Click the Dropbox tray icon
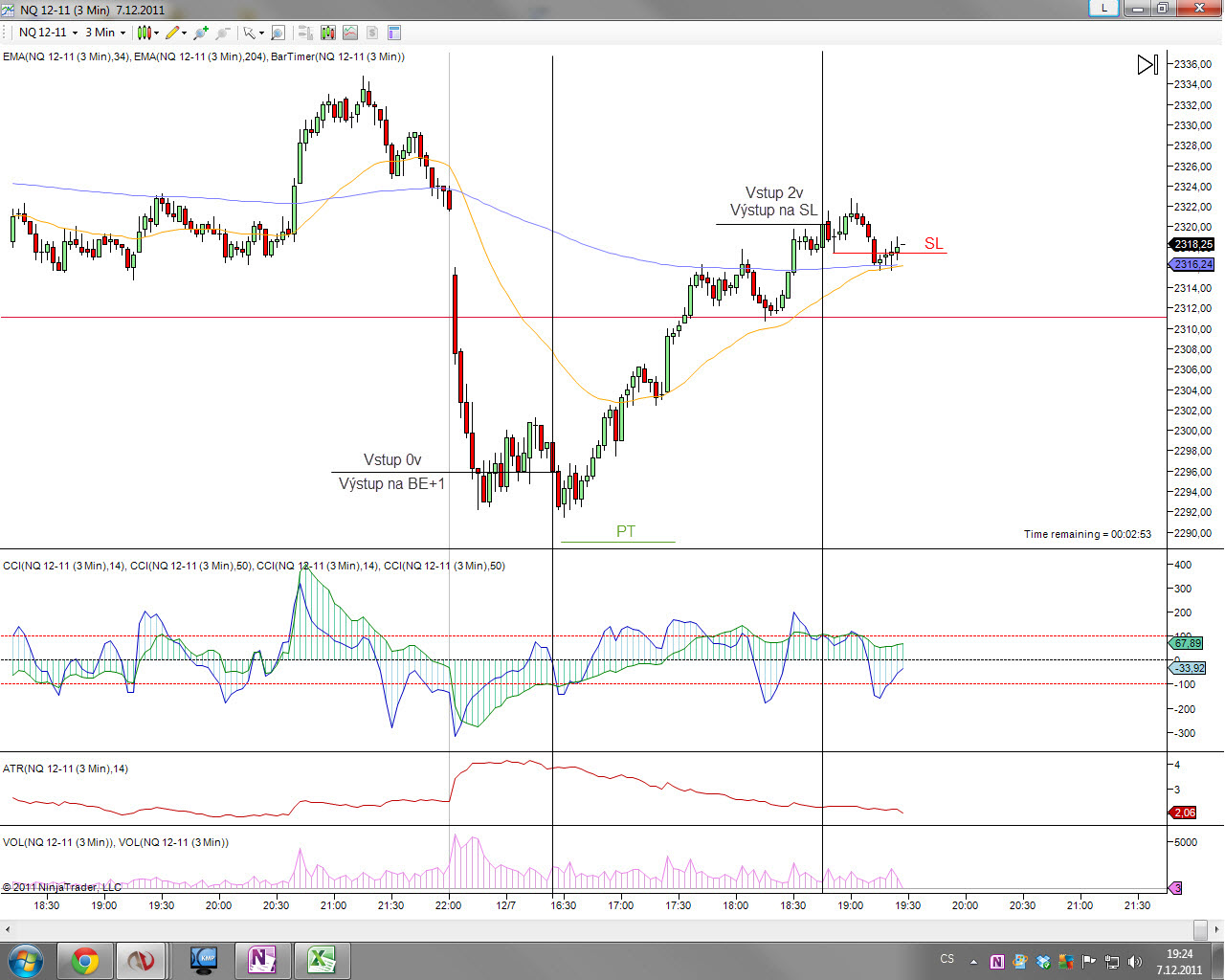The image size is (1225, 980). point(1043,962)
